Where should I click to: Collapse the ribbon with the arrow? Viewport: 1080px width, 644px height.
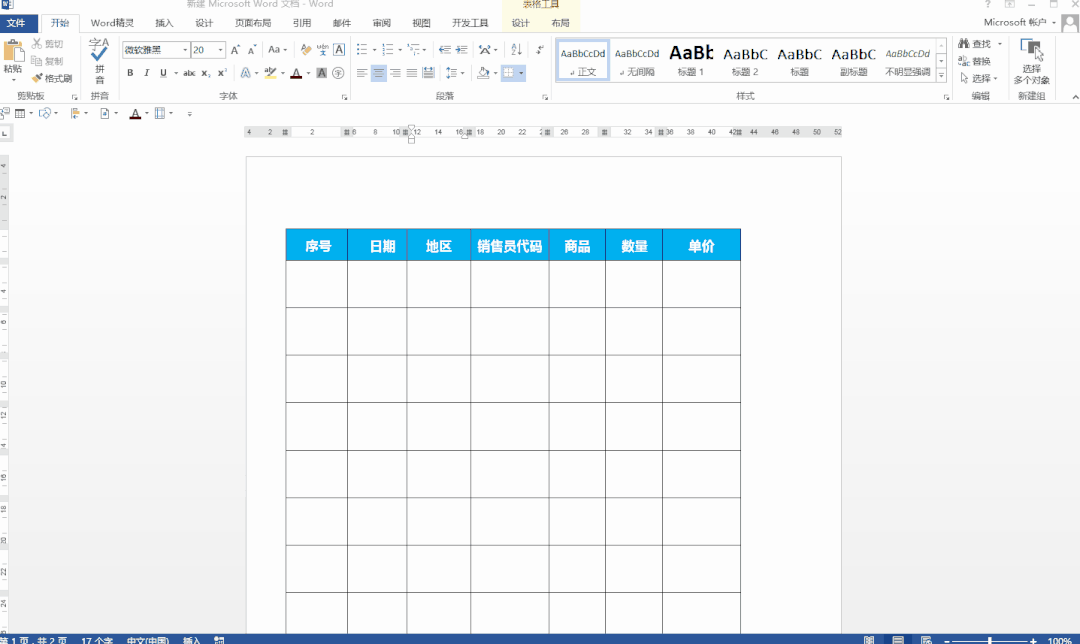[x=1075, y=97]
